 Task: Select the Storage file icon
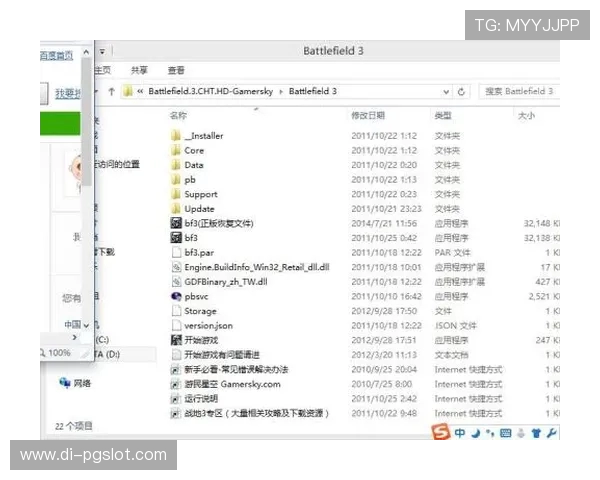pyautogui.click(x=176, y=311)
